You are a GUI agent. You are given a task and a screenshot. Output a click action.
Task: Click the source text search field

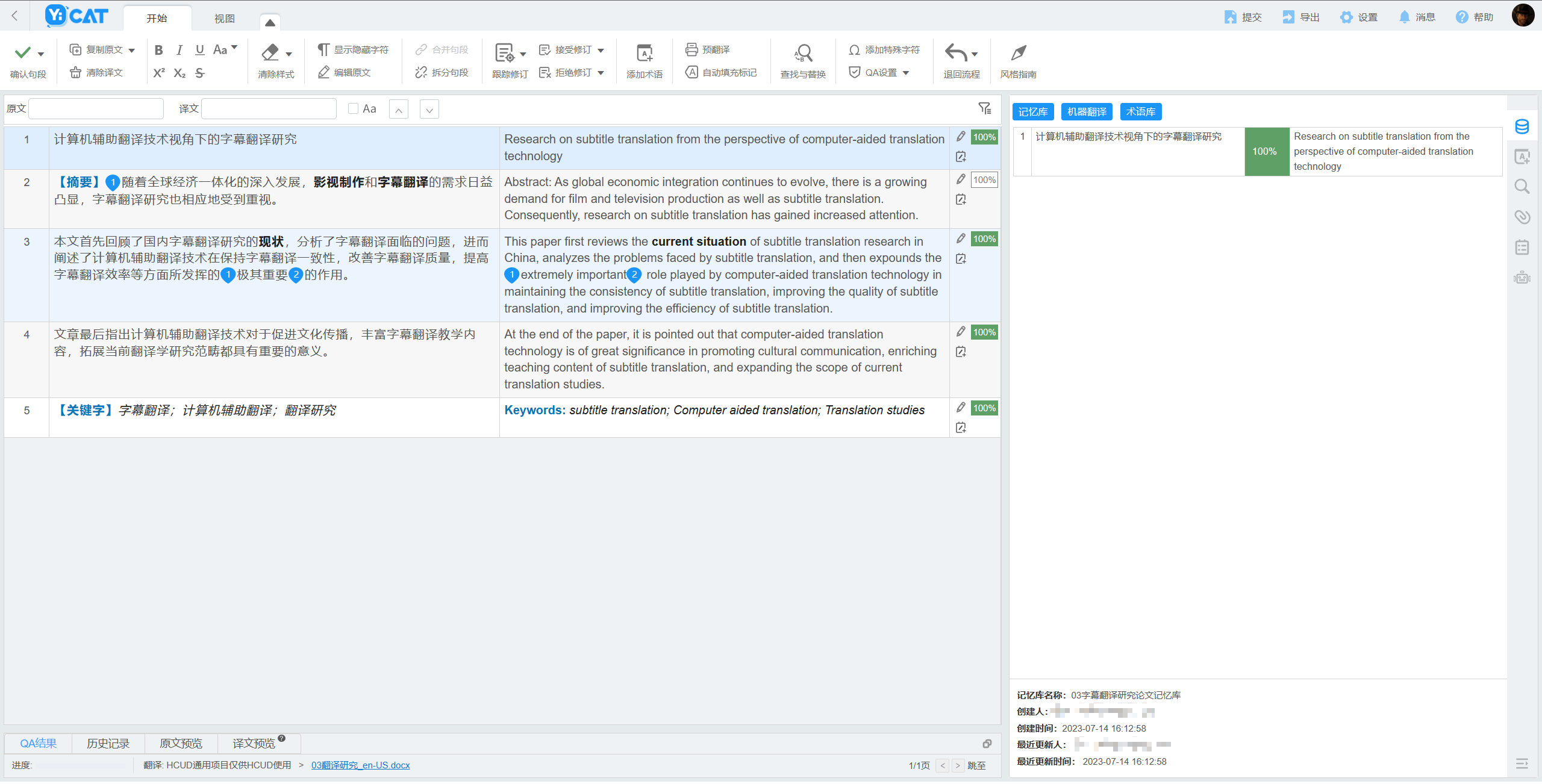coord(96,108)
